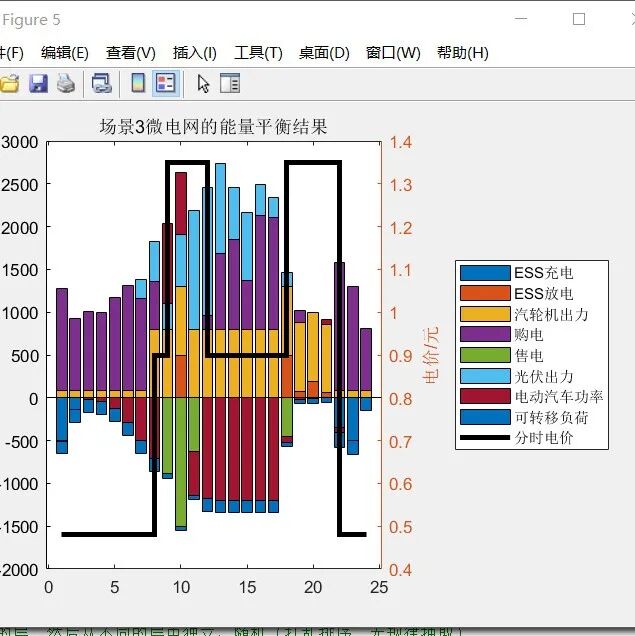The width and height of the screenshot is (635, 636).
Task: Click the right axis tick 0.8
Action: click(401, 399)
